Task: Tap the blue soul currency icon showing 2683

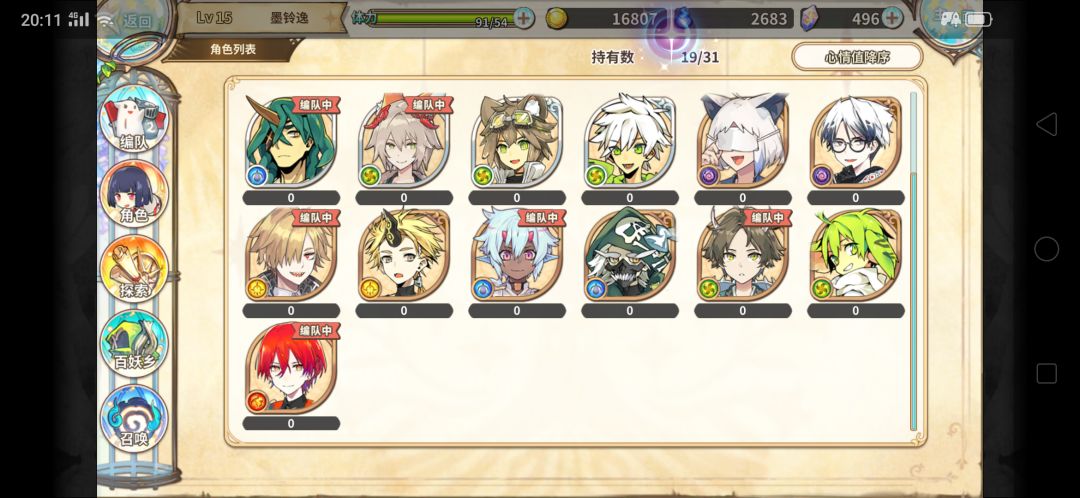Action: pyautogui.click(x=683, y=19)
